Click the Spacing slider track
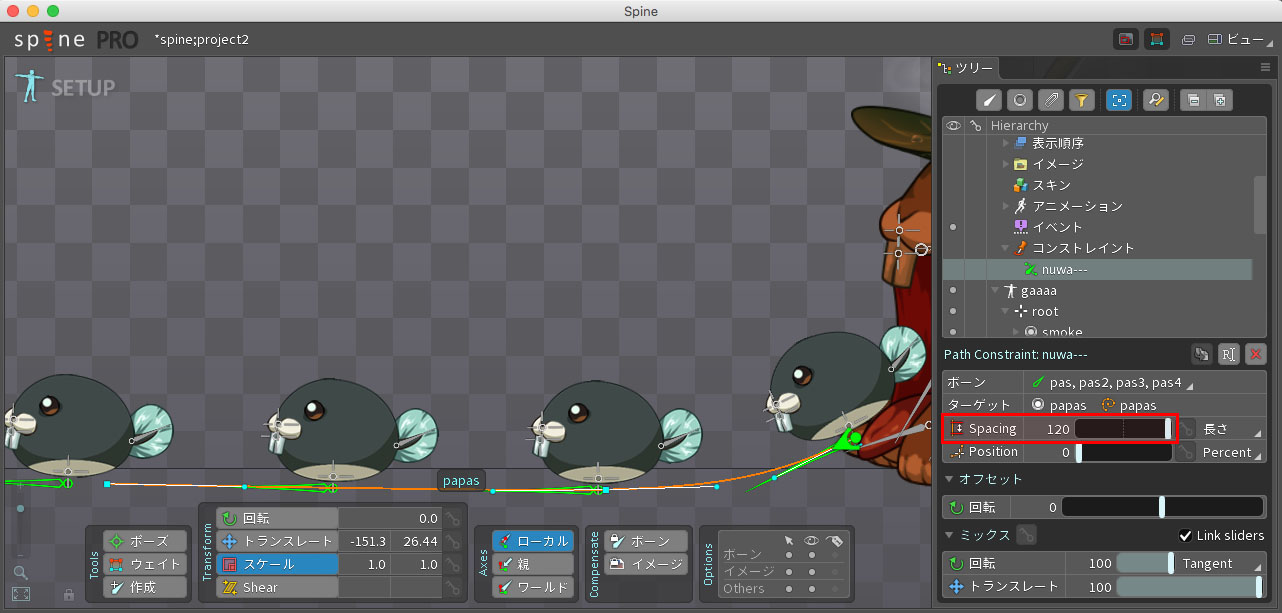Image resolution: width=1282 pixels, height=613 pixels. click(x=1124, y=429)
